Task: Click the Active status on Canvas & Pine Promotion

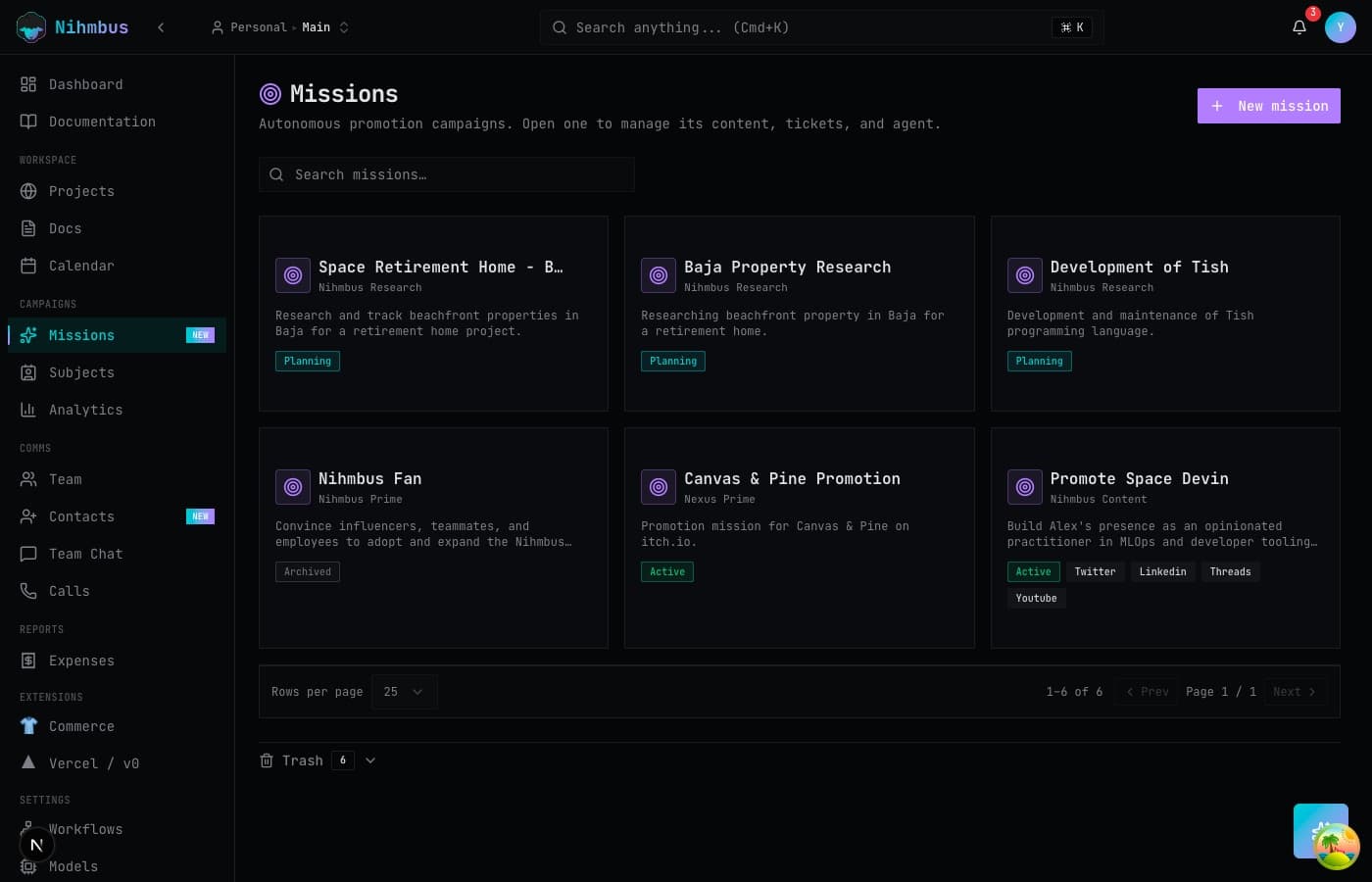Action: pyautogui.click(x=667, y=571)
